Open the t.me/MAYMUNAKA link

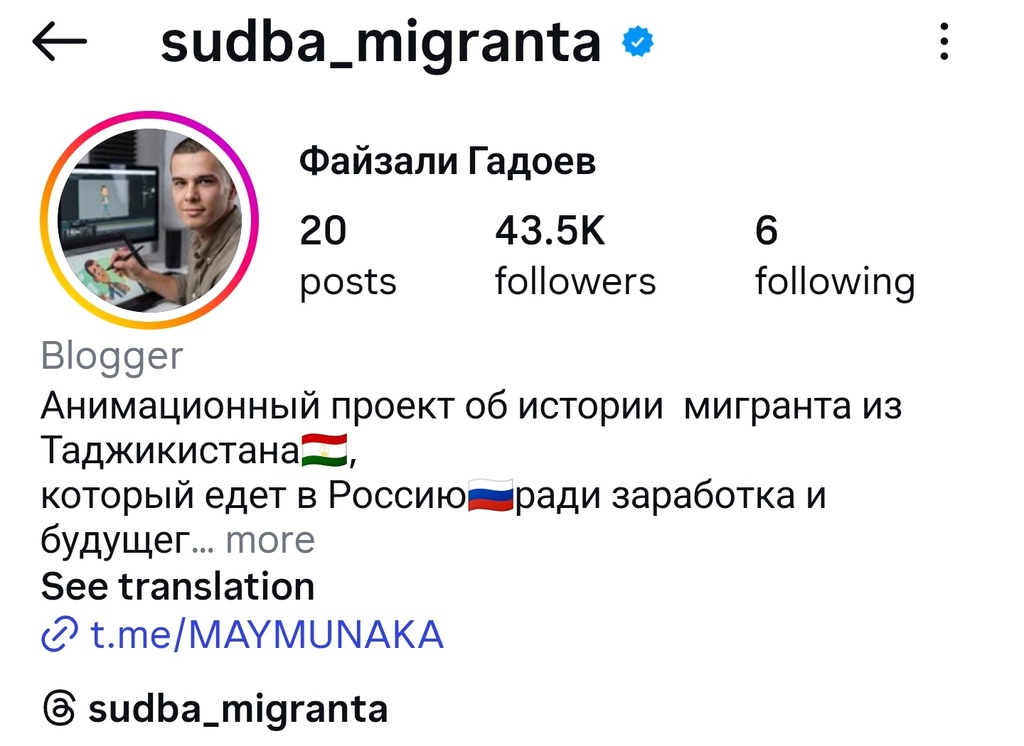click(x=267, y=634)
